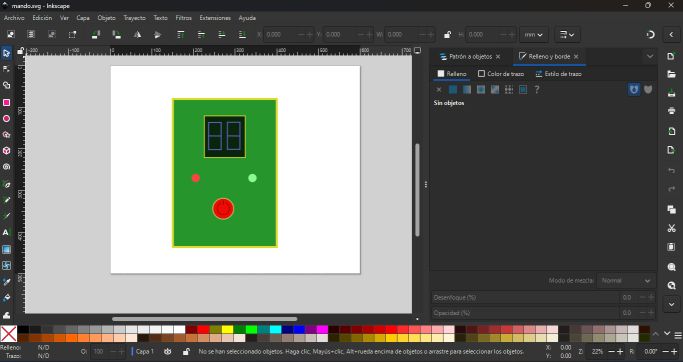The image size is (683, 362).
Task: Choose the Paint bucket tool
Action: coord(6,298)
